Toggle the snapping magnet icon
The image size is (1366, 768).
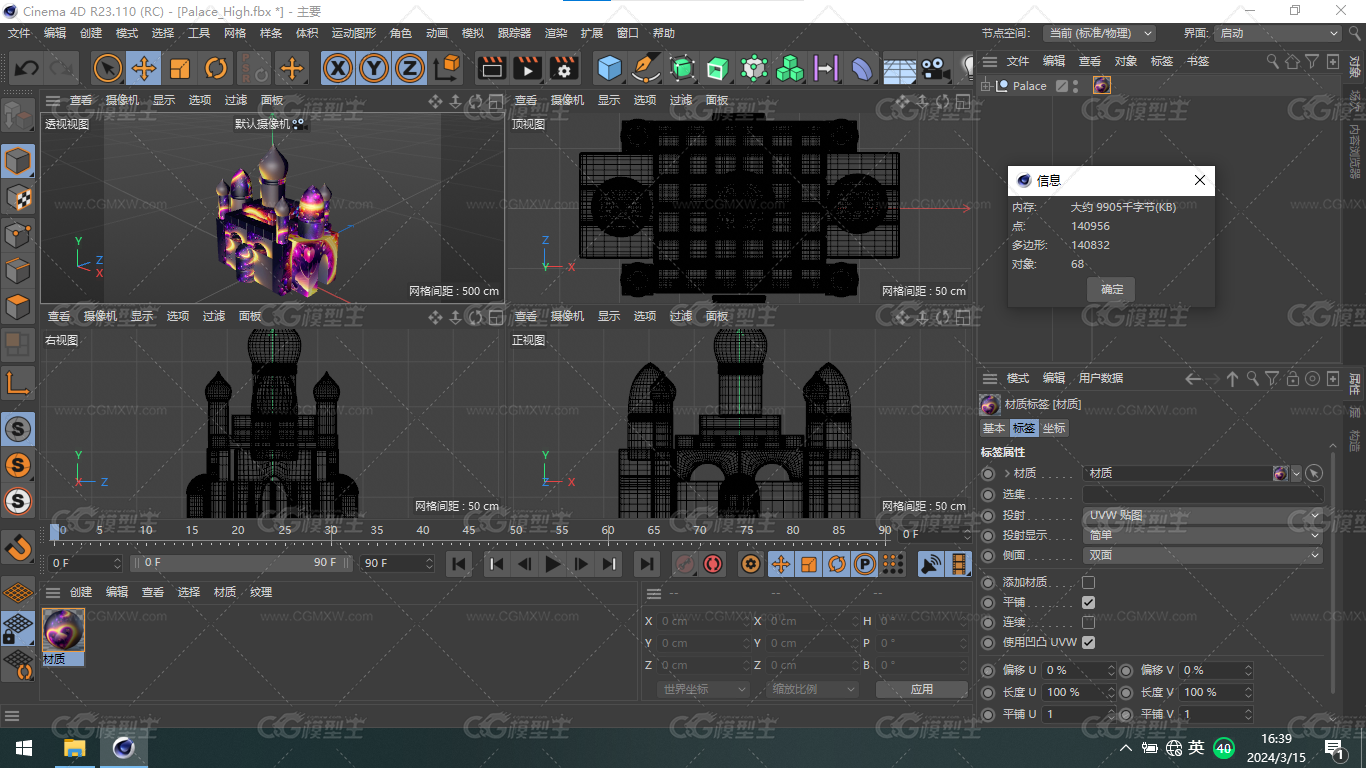tap(18, 547)
